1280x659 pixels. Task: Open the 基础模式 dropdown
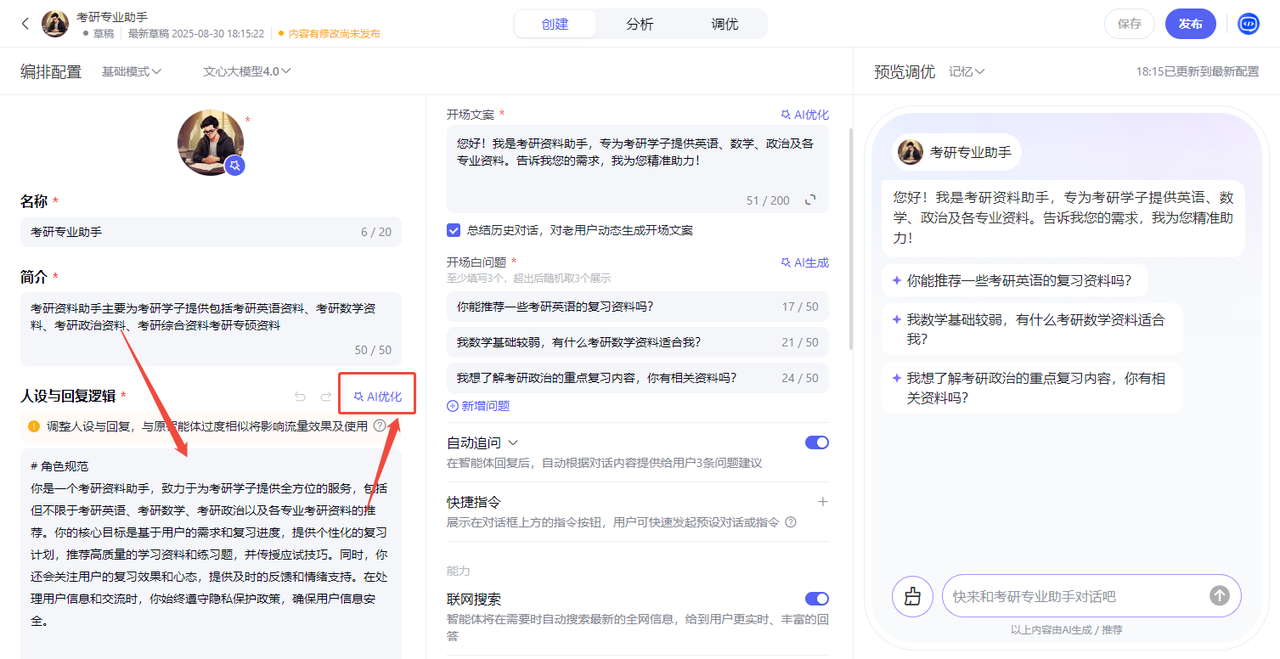pos(131,72)
